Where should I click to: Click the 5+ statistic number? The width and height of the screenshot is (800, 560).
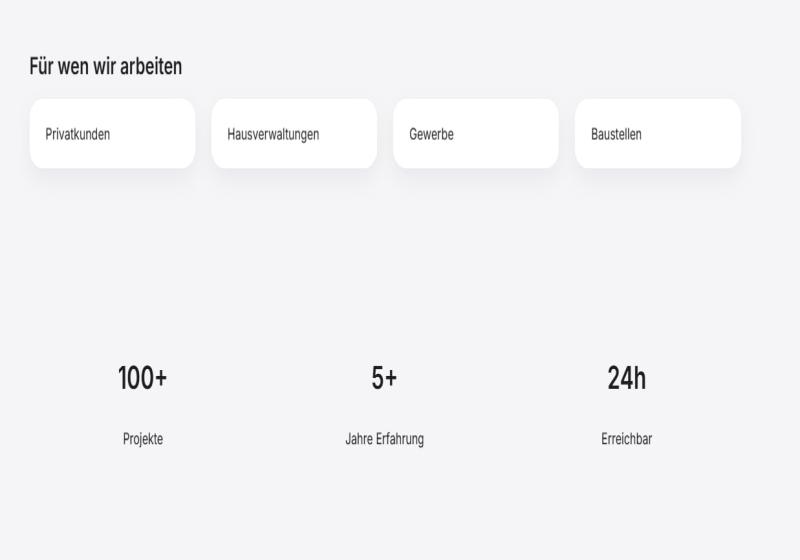tap(384, 379)
